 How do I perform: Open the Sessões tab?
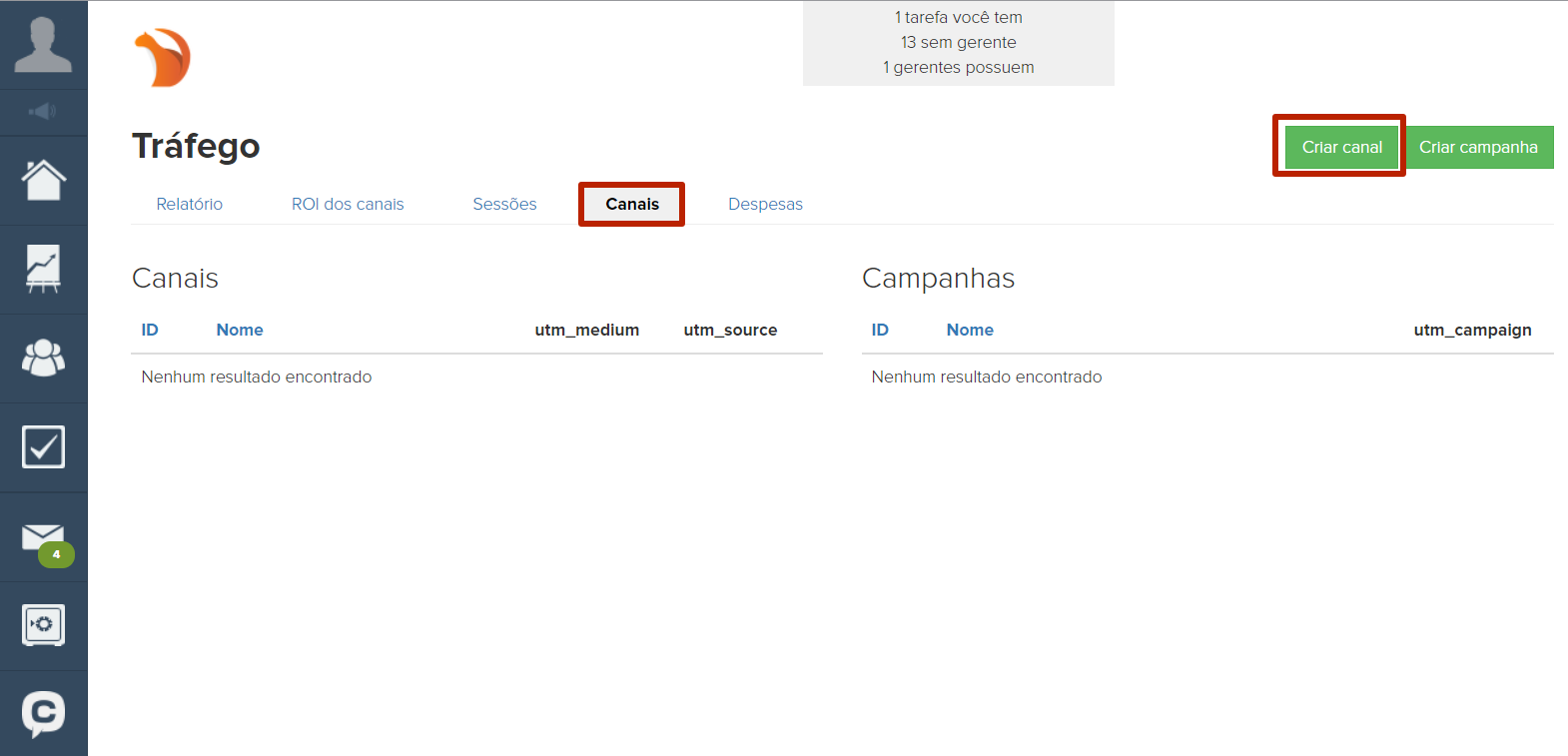click(x=504, y=204)
